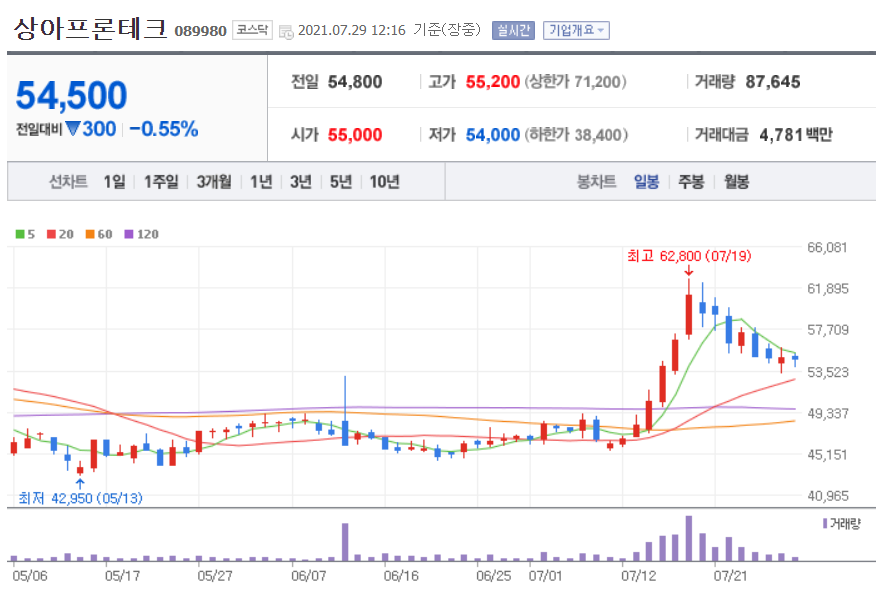This screenshot has width=876, height=592.
Task: Click the -0.55% change rate
Action: tap(164, 129)
